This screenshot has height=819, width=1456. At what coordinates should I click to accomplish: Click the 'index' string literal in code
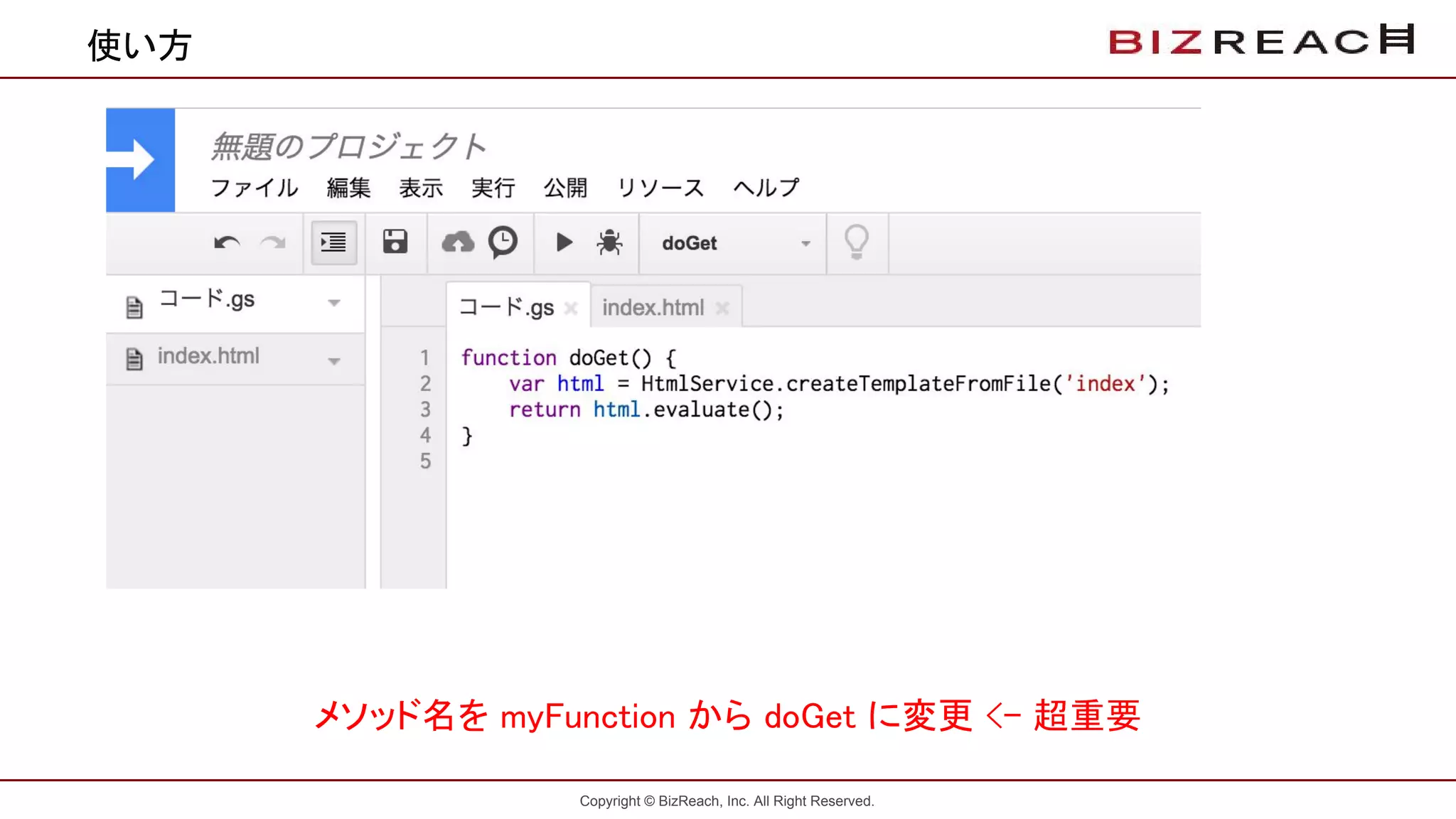pyautogui.click(x=1105, y=384)
